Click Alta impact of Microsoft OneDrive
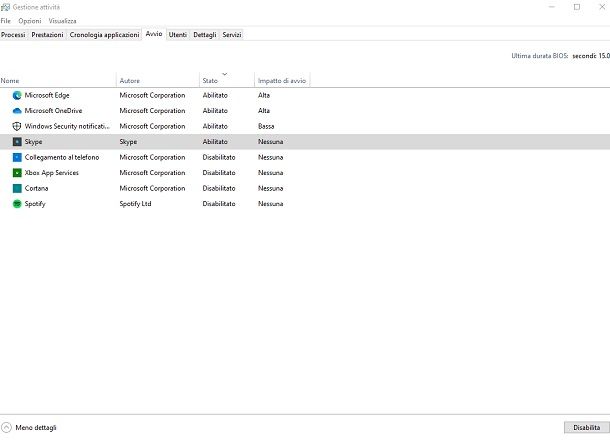This screenshot has height=441, width=610. (x=264, y=111)
